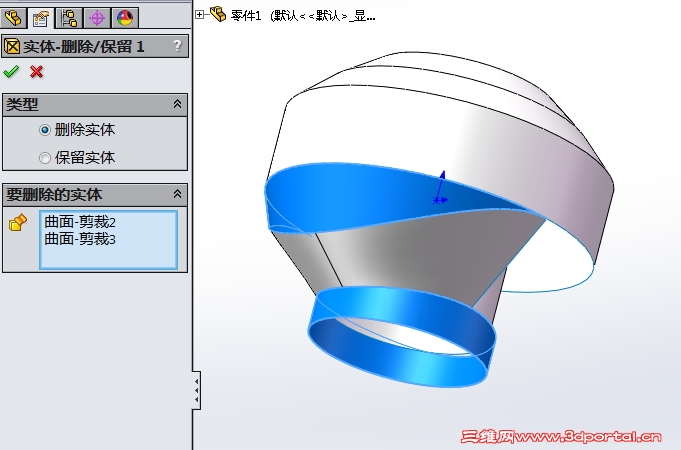
Task: Select 曲面-剪裁3 in the bodies list
Action: [80, 239]
